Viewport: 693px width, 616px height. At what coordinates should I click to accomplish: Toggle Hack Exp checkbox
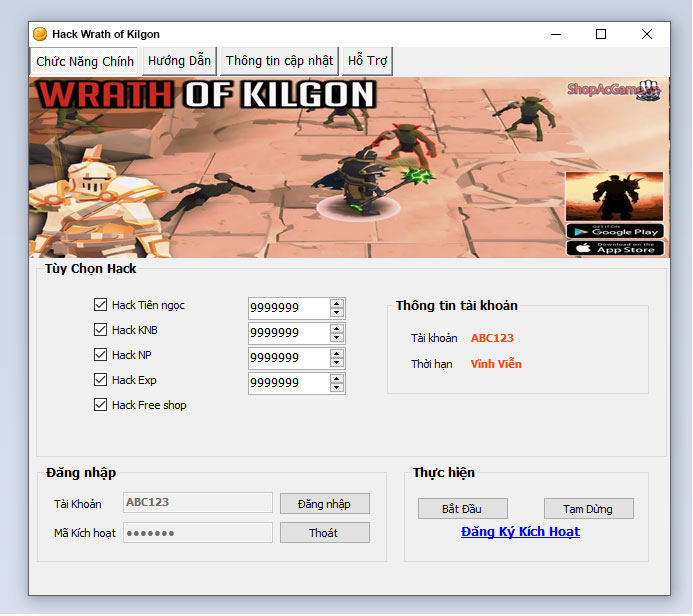[x=100, y=380]
